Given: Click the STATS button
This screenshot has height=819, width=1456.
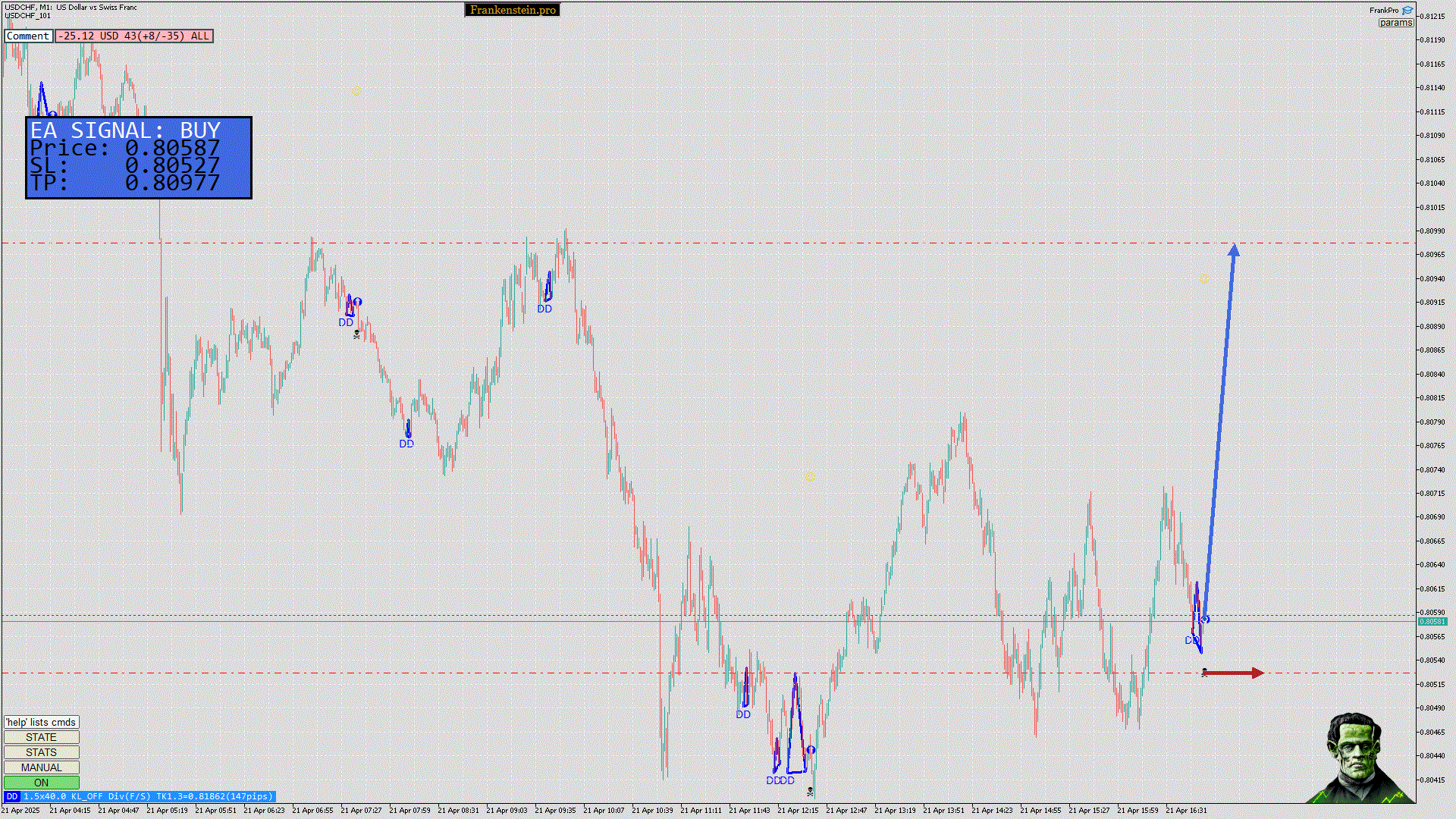Looking at the screenshot, I should [x=41, y=752].
